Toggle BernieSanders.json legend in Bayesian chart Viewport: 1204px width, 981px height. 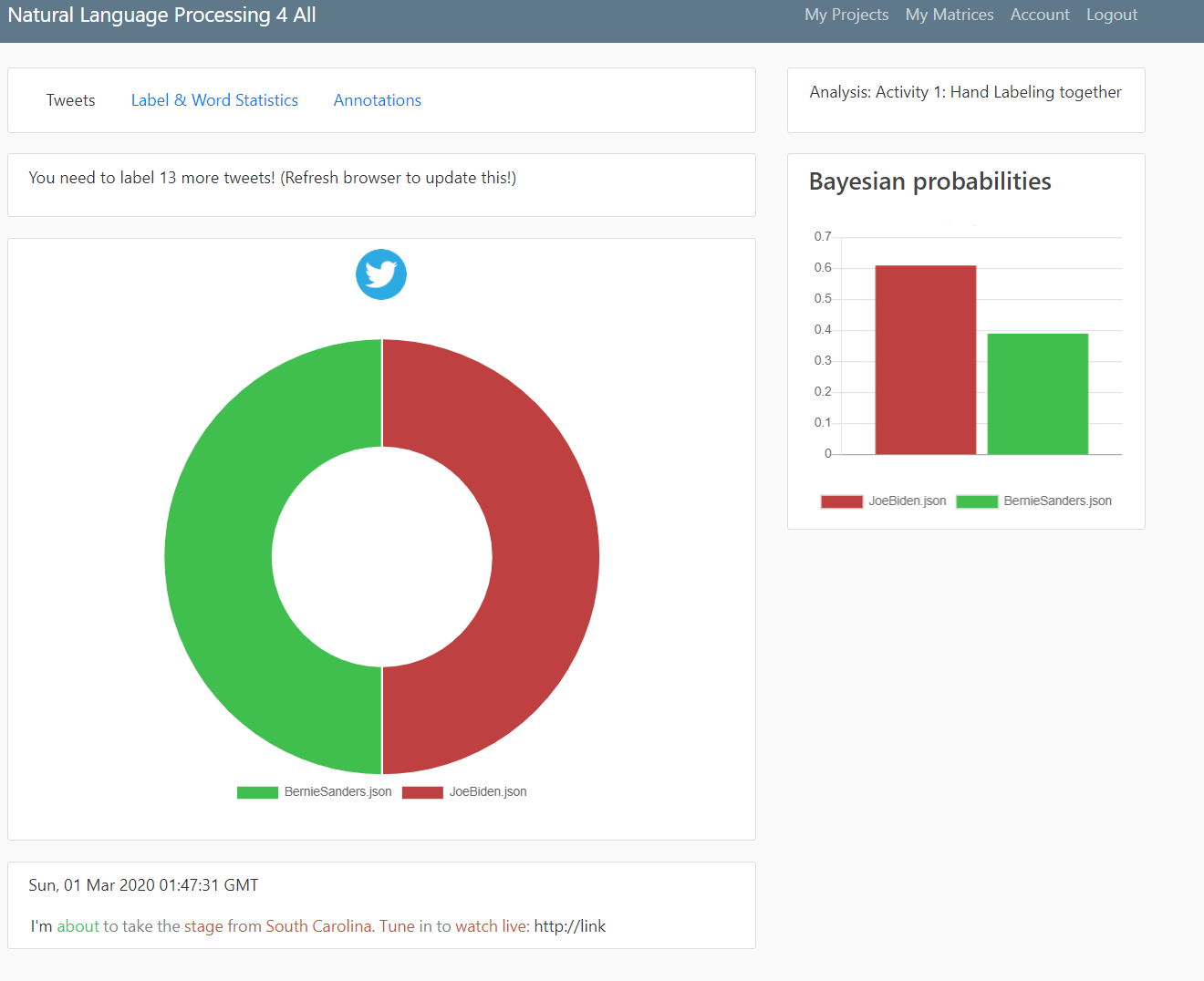tap(1033, 501)
